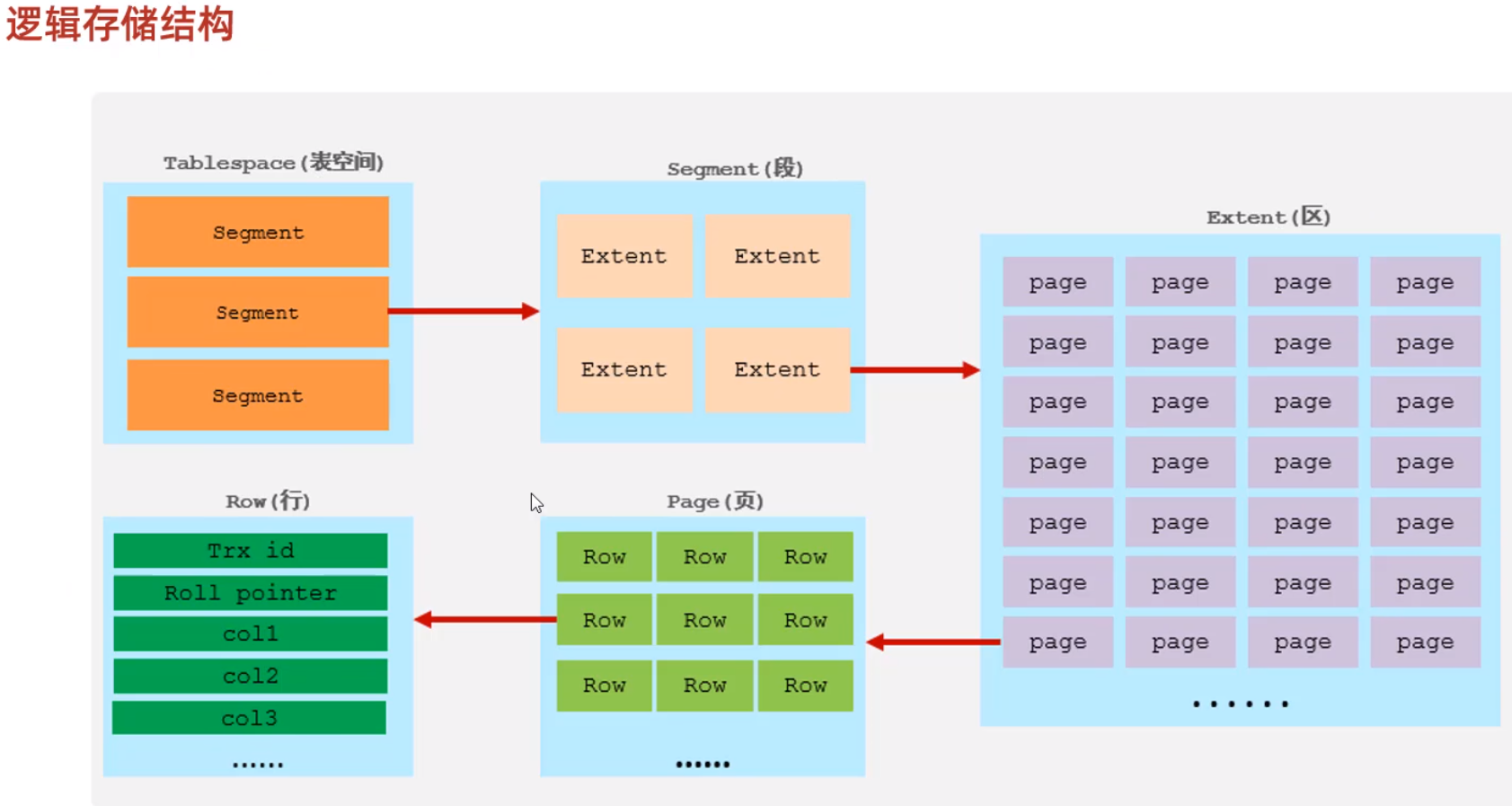Image resolution: width=1512 pixels, height=806 pixels.
Task: Click the top-left Row cell in Page grid
Action: tap(604, 557)
